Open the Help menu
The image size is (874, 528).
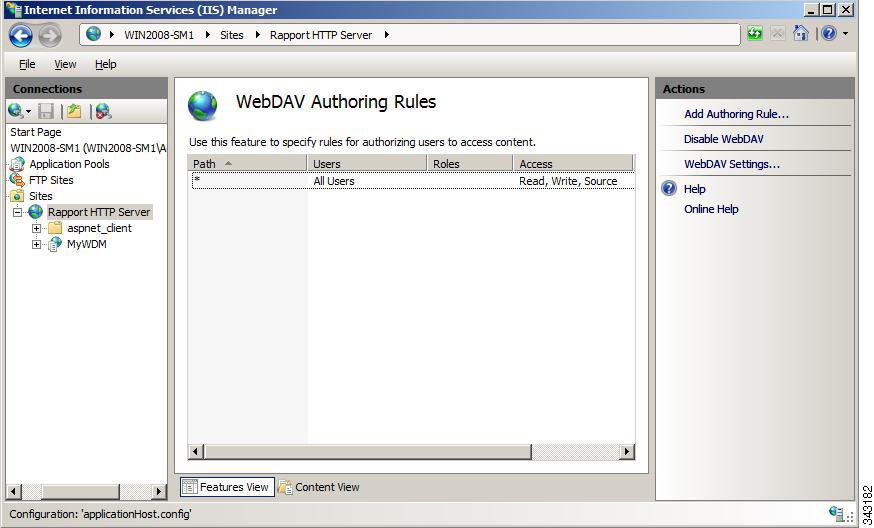tap(105, 64)
